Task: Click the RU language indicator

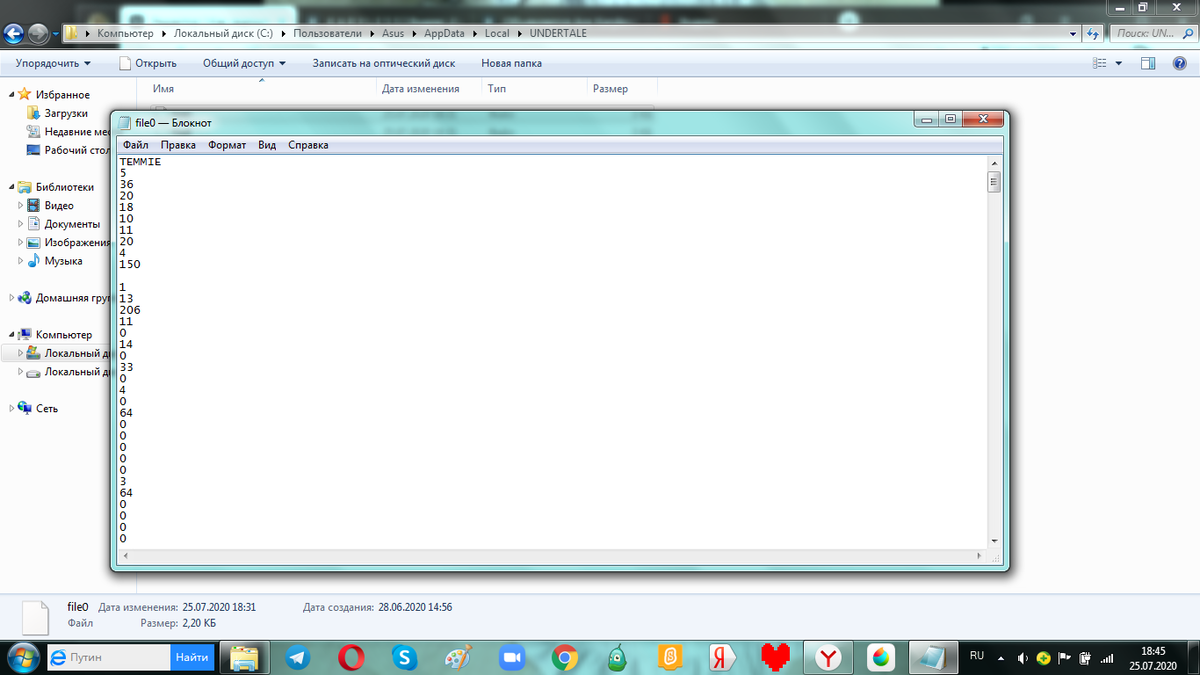Action: click(x=978, y=656)
